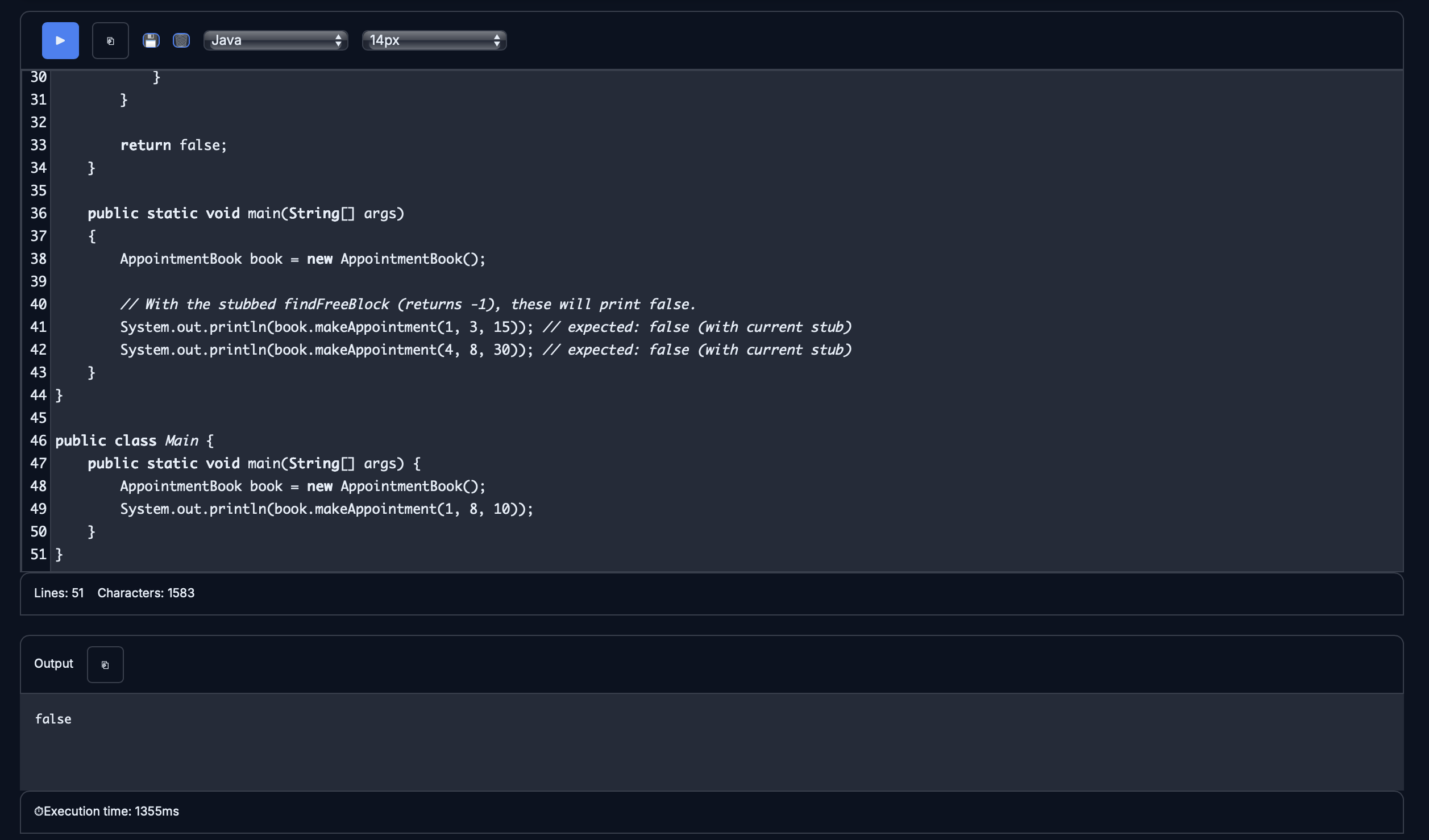Click the clock icon beside Execution time
The image size is (1429, 840).
(39, 811)
